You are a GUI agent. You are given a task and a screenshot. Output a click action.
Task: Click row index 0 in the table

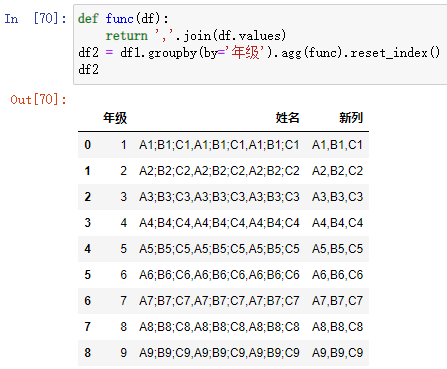[87, 145]
